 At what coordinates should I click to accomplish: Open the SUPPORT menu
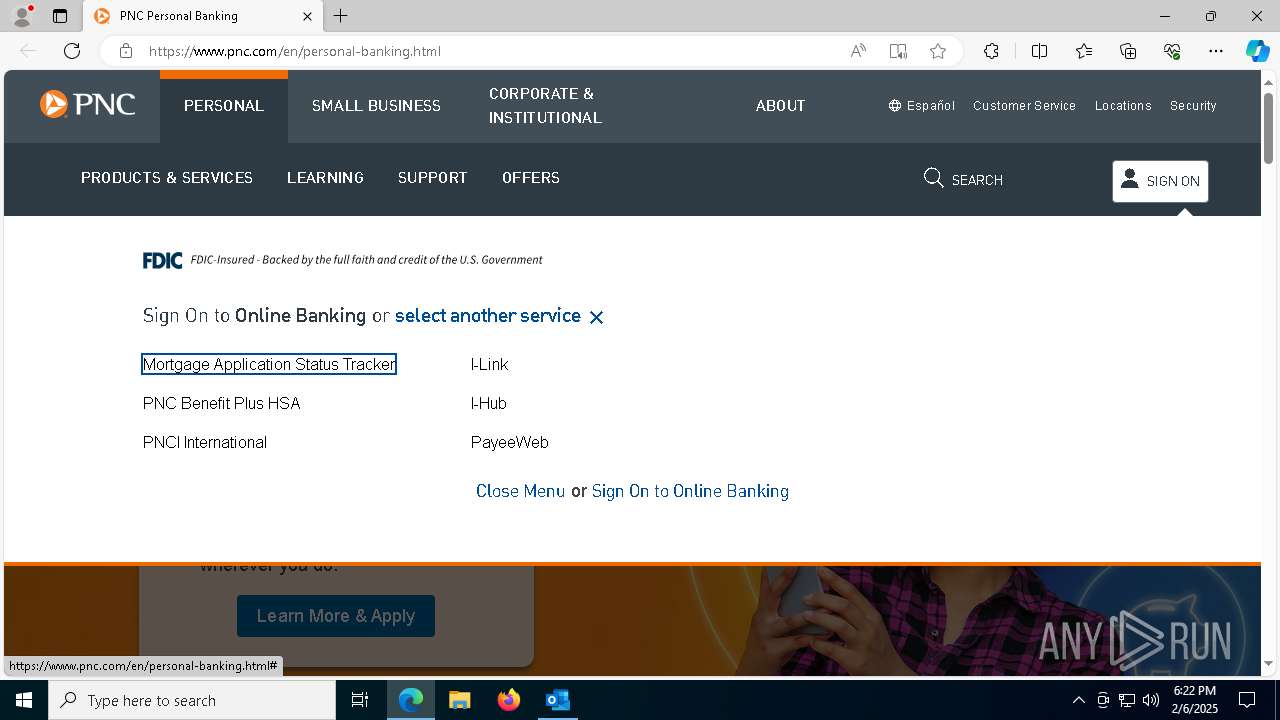pyautogui.click(x=432, y=178)
